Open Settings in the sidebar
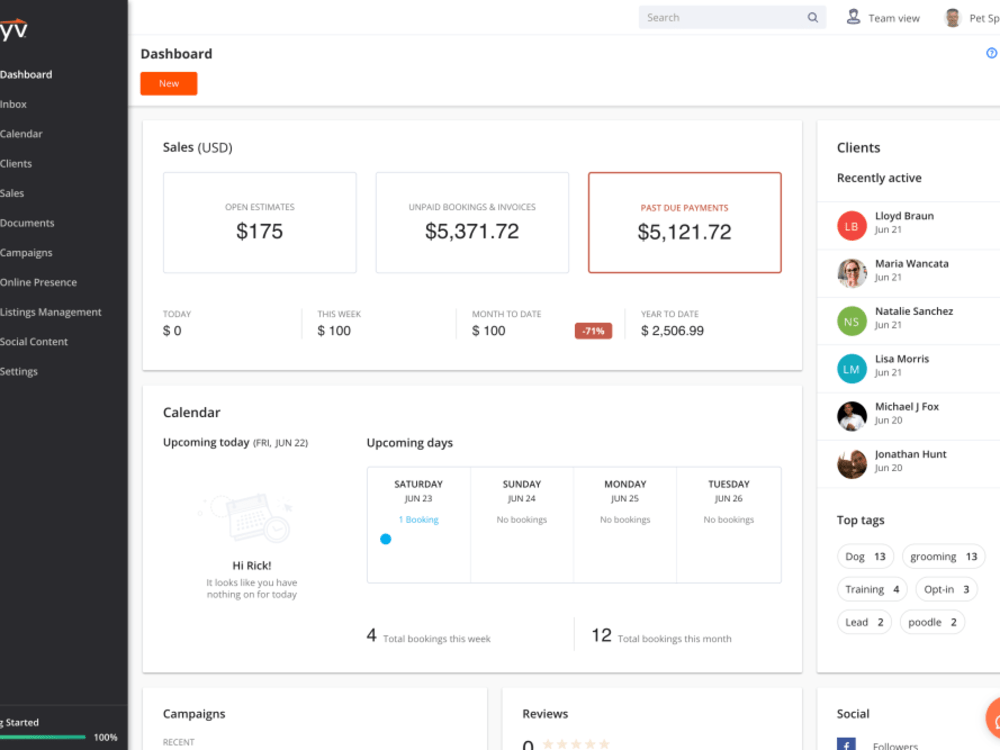Viewport: 1000px width, 750px height. pyautogui.click(x=18, y=371)
